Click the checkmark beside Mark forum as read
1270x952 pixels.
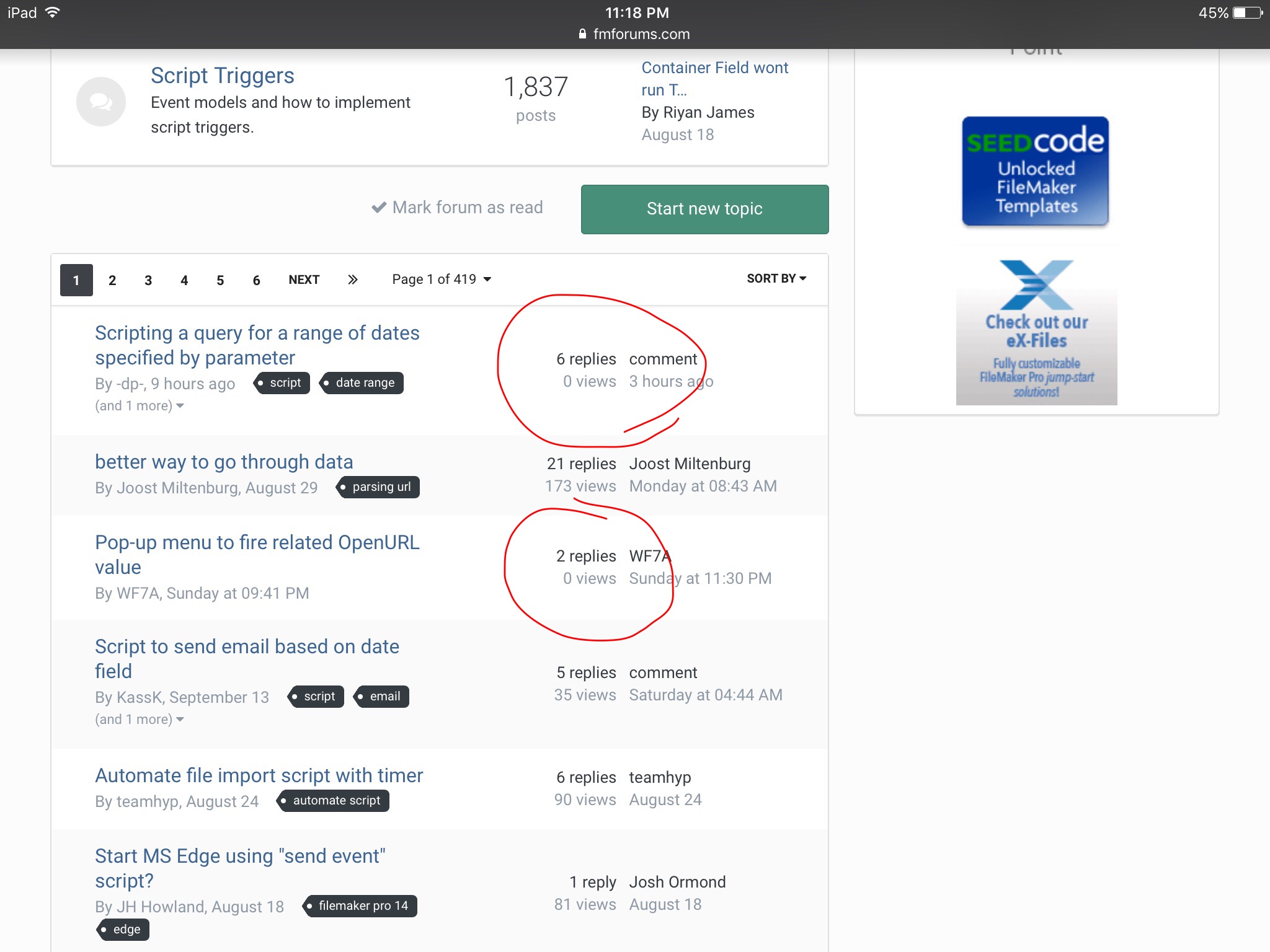(x=379, y=208)
